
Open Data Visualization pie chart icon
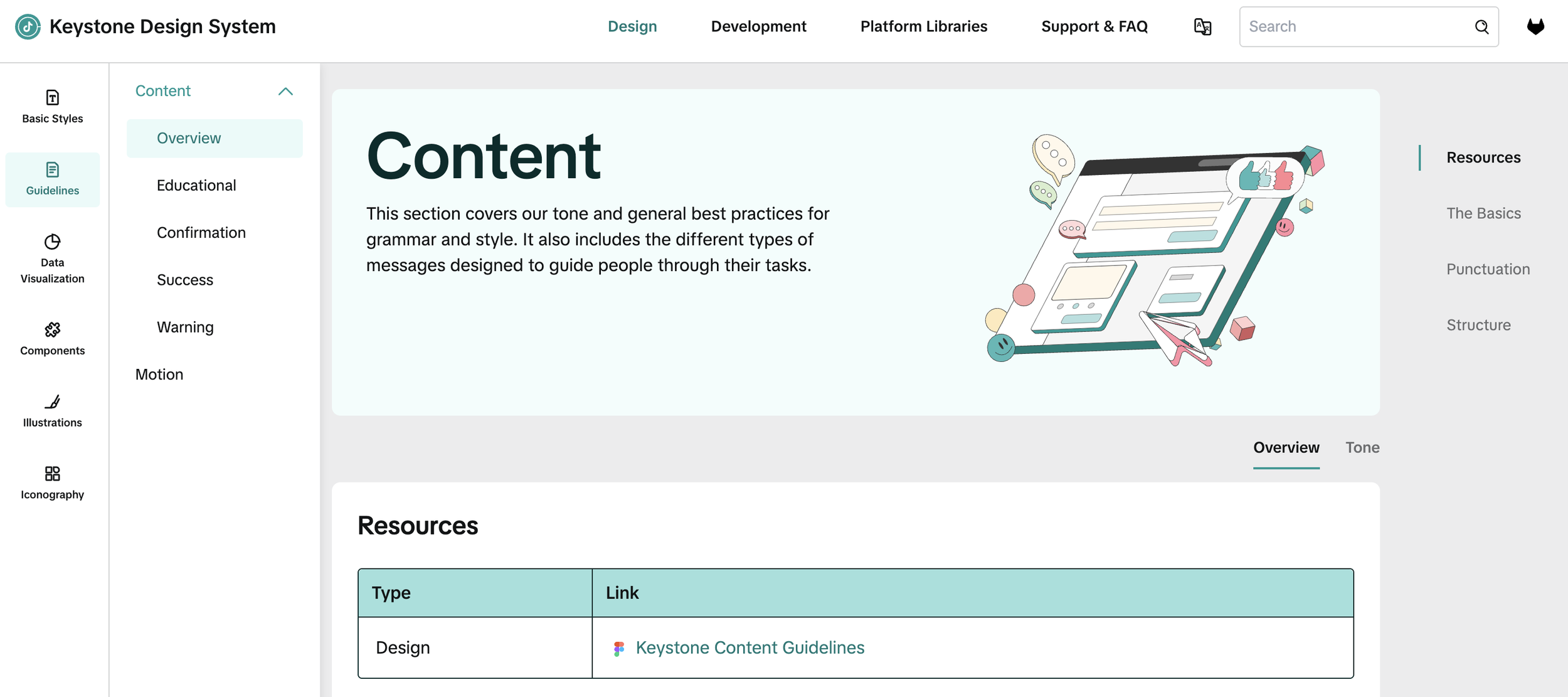click(x=52, y=242)
